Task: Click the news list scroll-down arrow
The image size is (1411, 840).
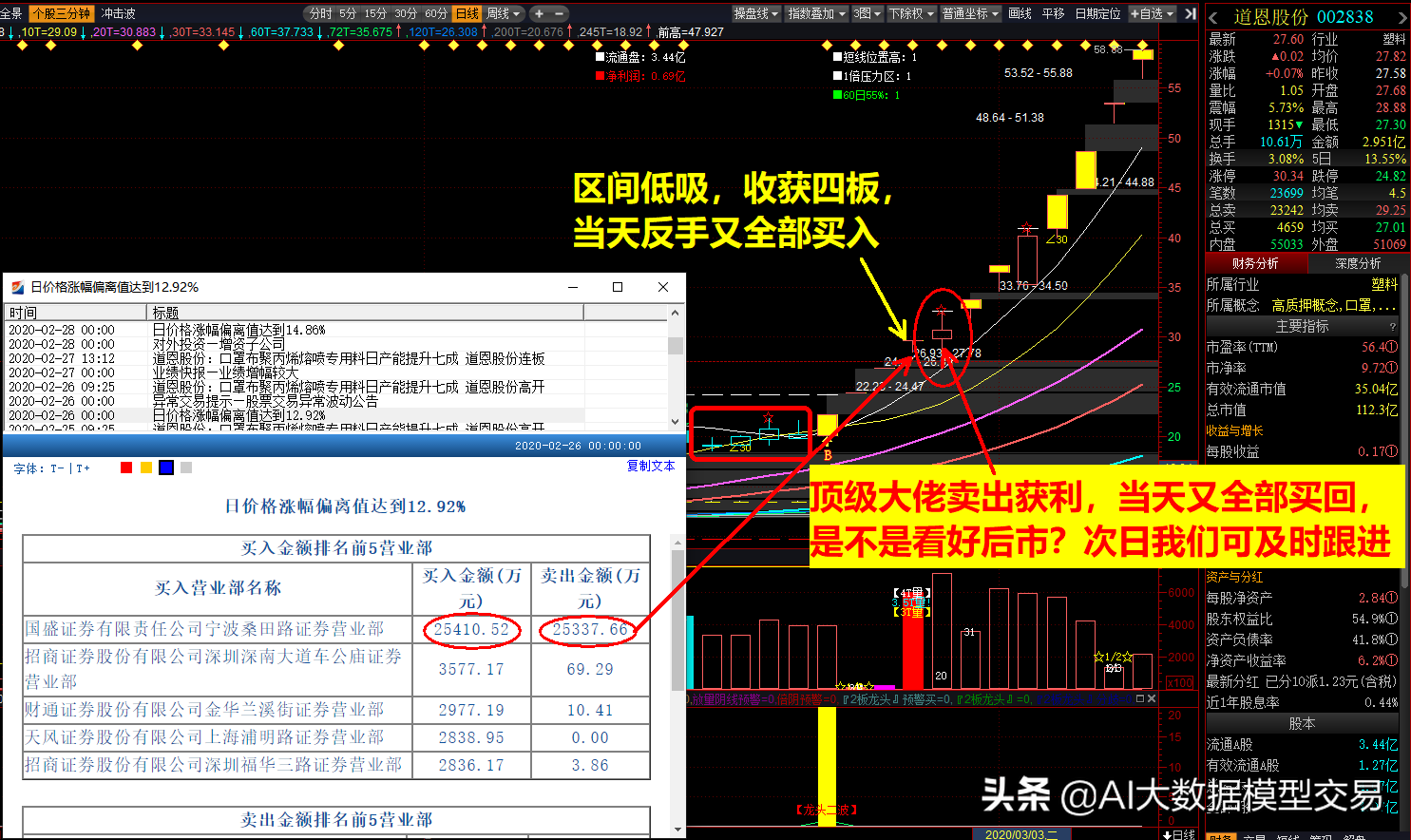Action: [x=676, y=421]
